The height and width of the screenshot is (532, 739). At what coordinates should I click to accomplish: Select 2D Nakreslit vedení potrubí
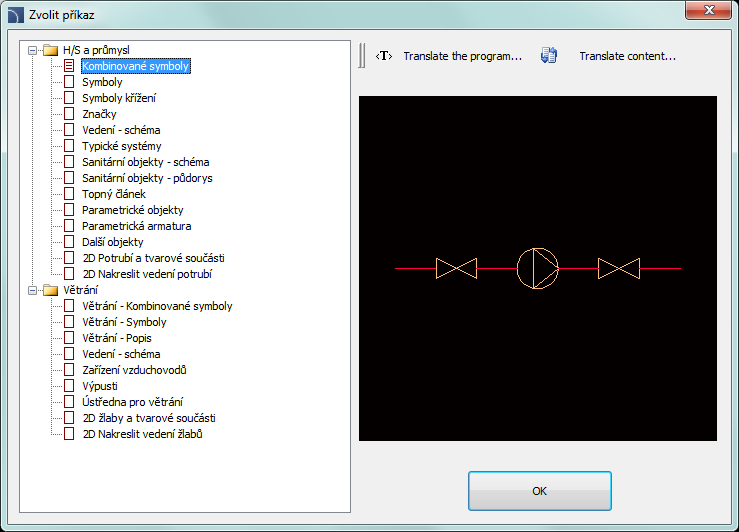[x=147, y=274]
